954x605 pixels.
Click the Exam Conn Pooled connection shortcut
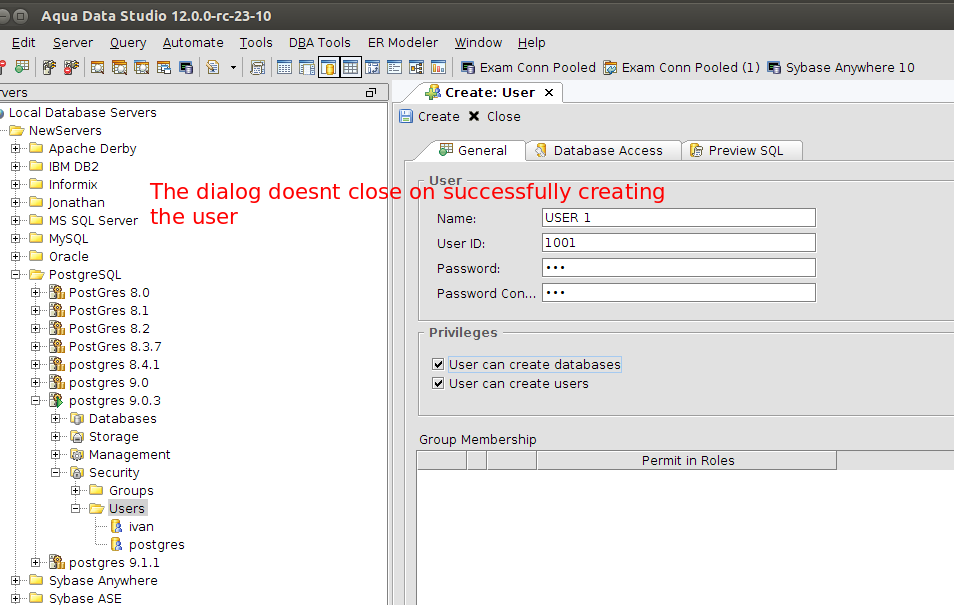528,68
